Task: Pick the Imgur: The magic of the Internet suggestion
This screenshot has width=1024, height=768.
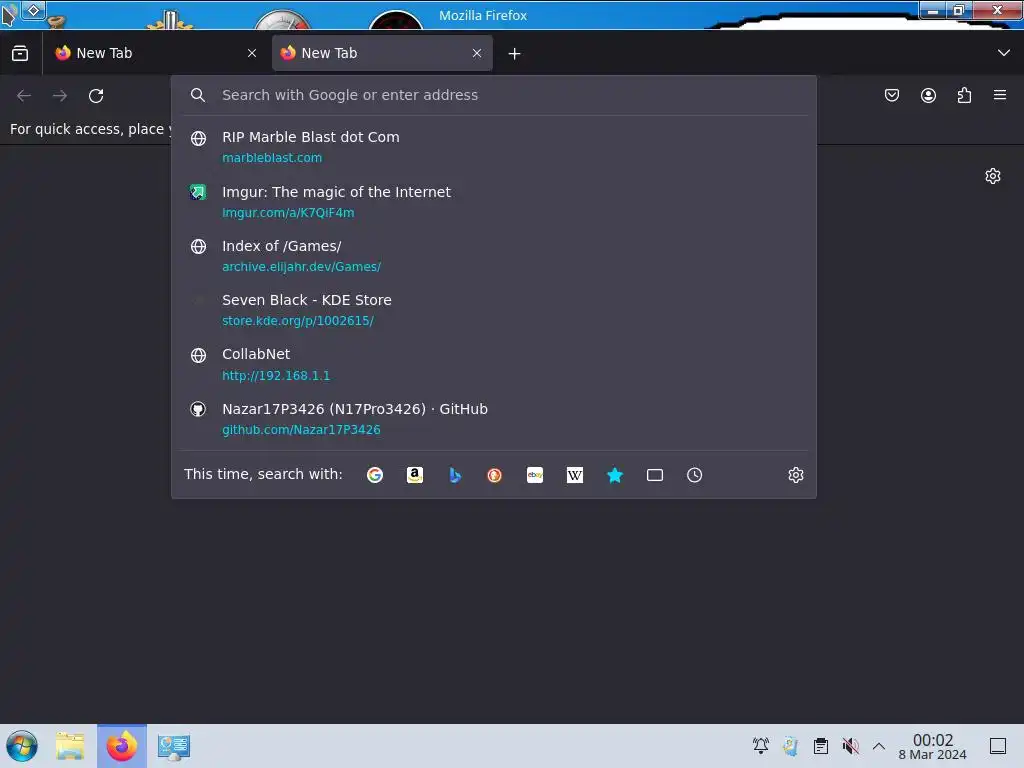Action: [494, 202]
